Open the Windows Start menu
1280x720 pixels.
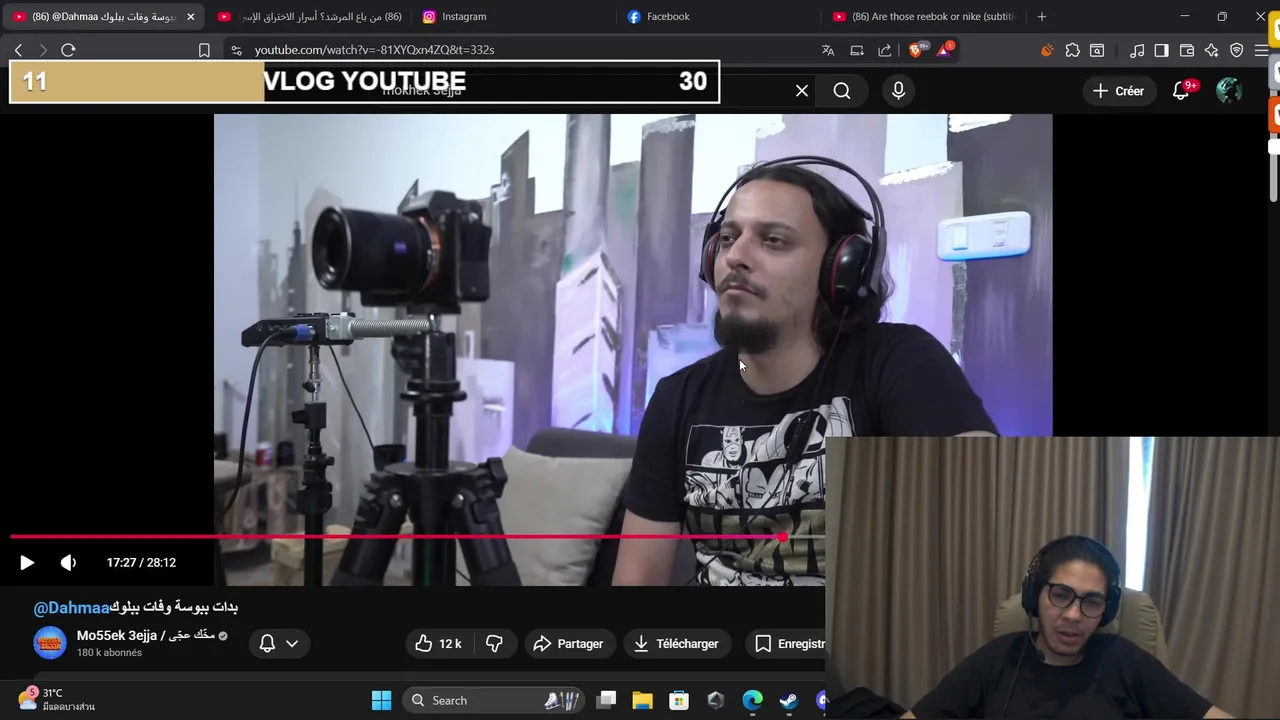[381, 701]
